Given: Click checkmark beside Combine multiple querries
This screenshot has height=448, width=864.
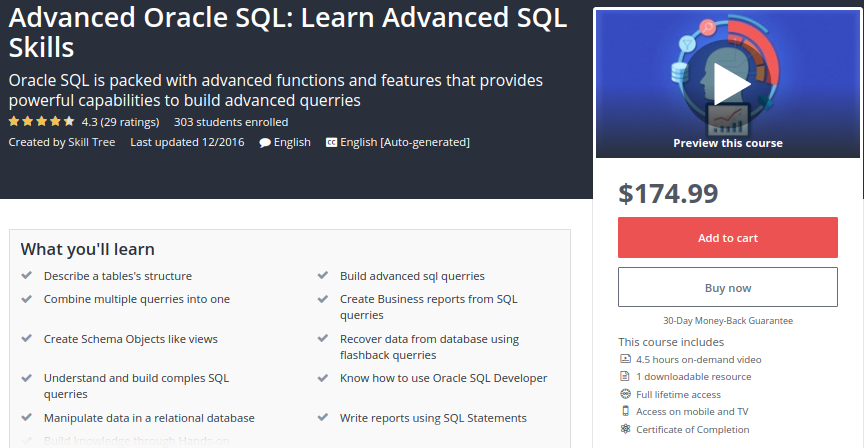Looking at the screenshot, I should click(x=26, y=299).
